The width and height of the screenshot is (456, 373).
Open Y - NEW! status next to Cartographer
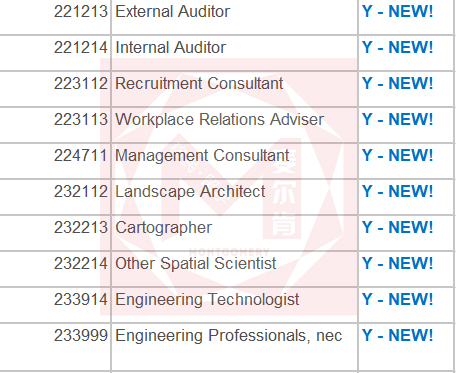point(398,227)
